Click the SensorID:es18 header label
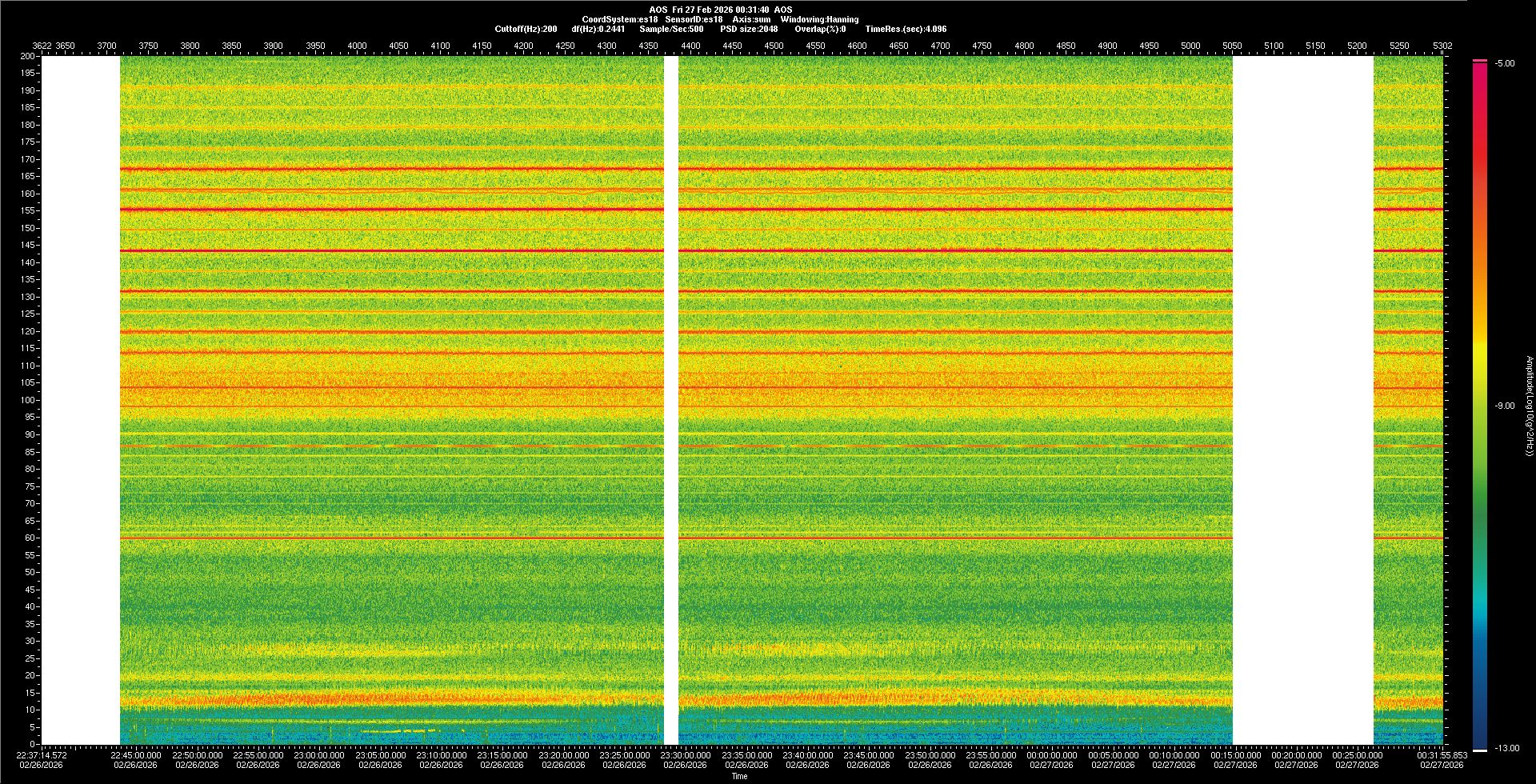Screen dimensions: 1536x784 [694, 19]
